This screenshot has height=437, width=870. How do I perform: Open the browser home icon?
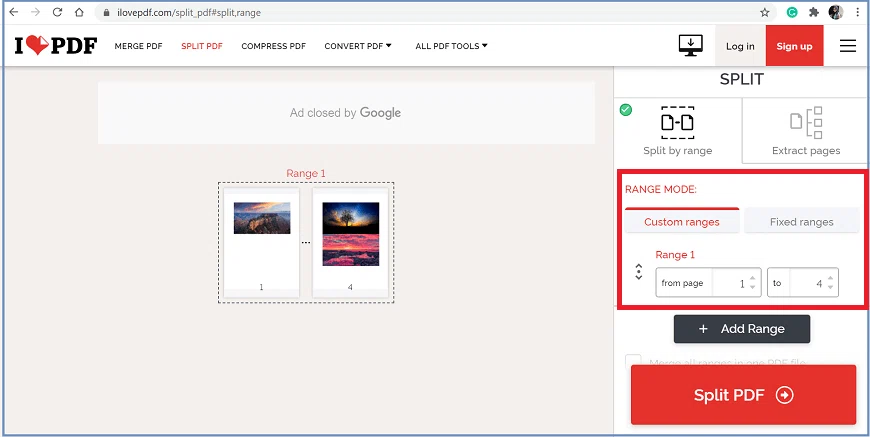click(x=79, y=12)
